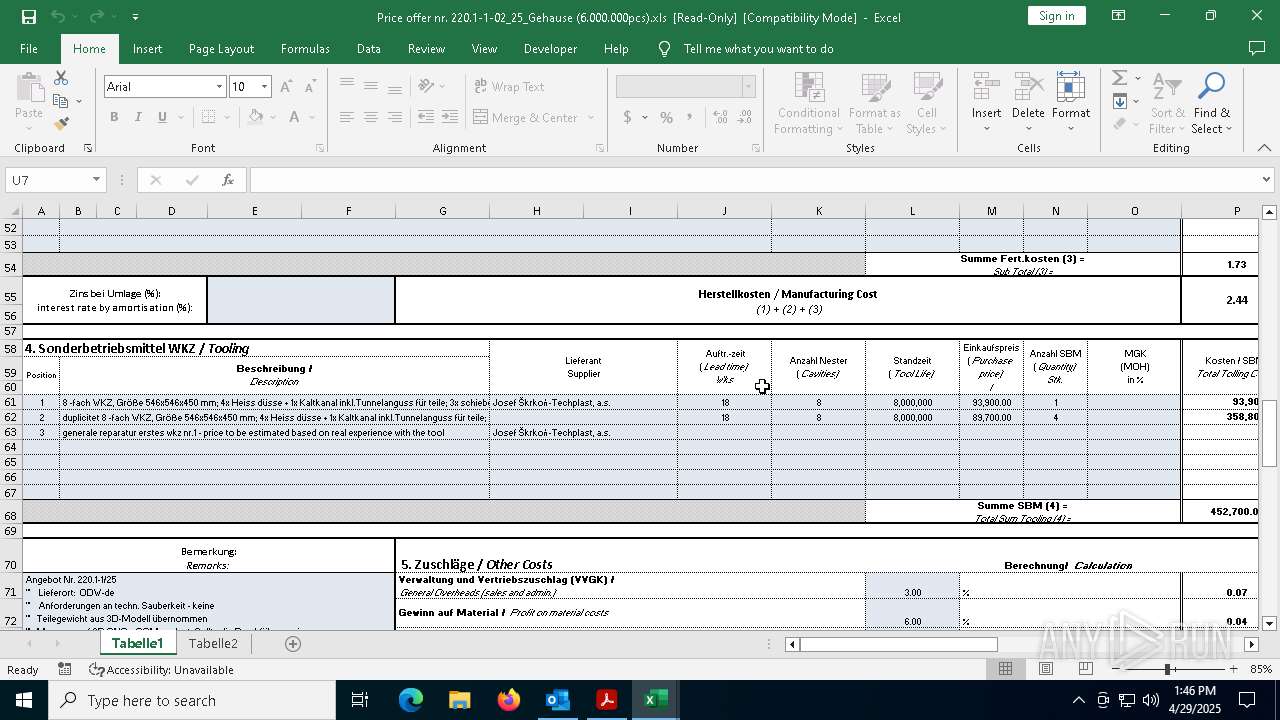Expand the Name Box dropdown arrow

tap(96, 180)
